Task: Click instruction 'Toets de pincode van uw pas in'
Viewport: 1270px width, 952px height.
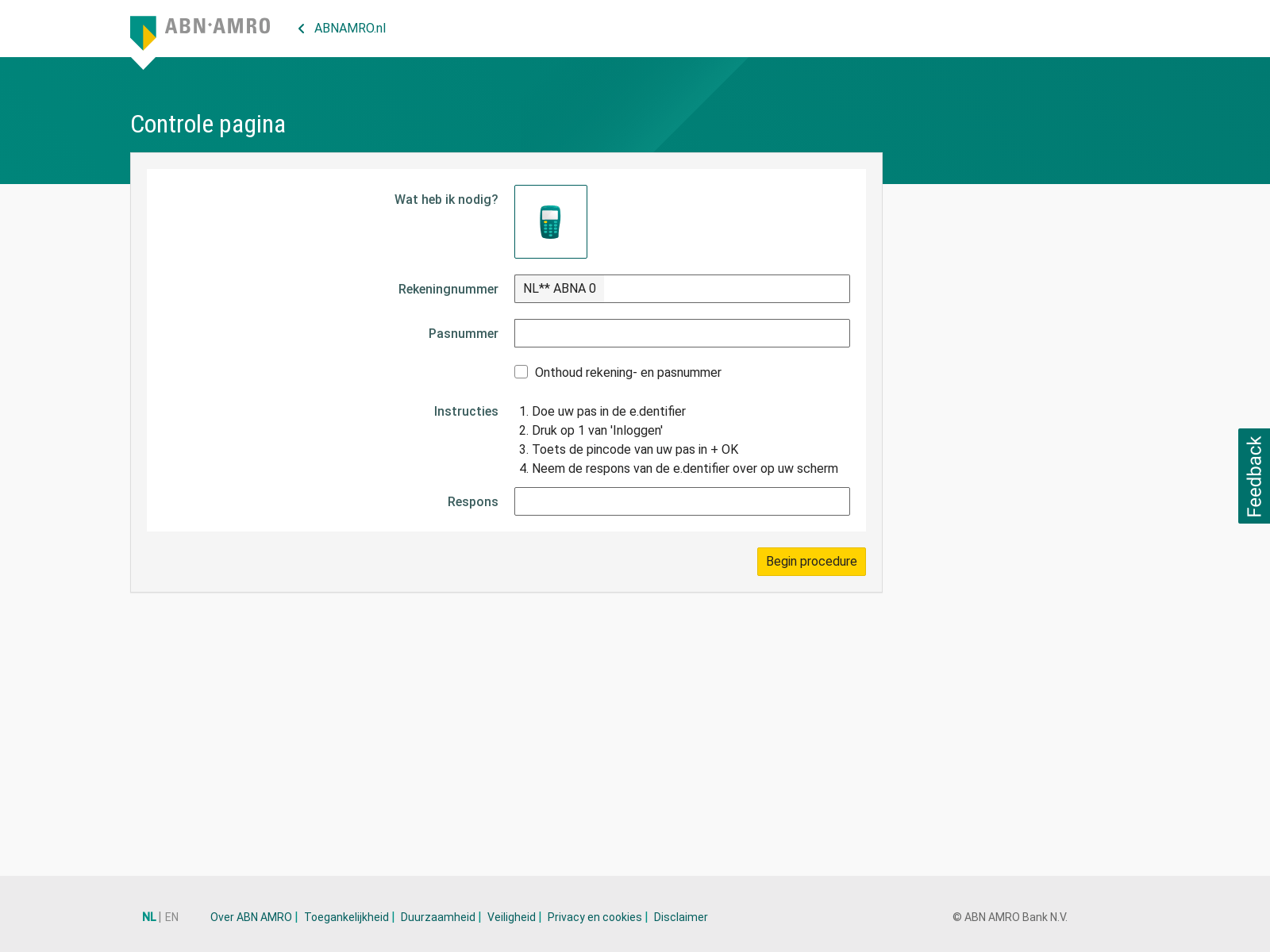Action: 635,449
